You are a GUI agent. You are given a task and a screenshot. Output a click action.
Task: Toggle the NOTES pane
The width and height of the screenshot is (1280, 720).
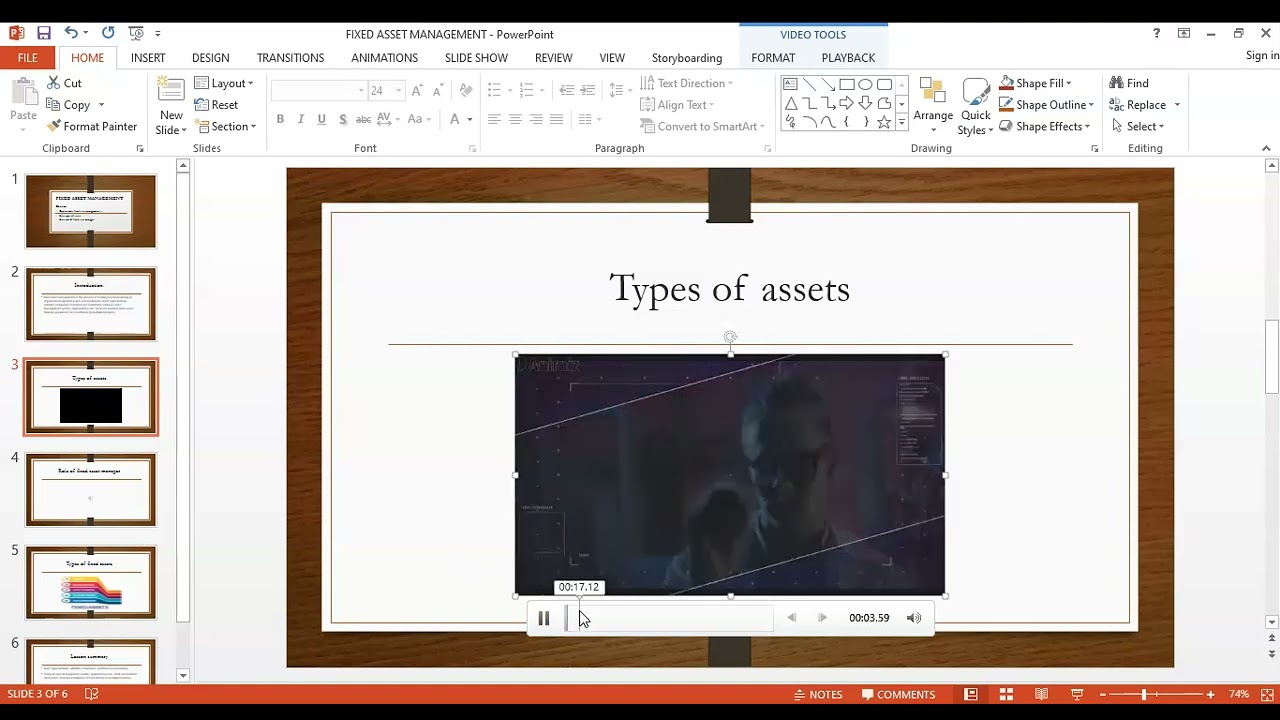coord(818,694)
